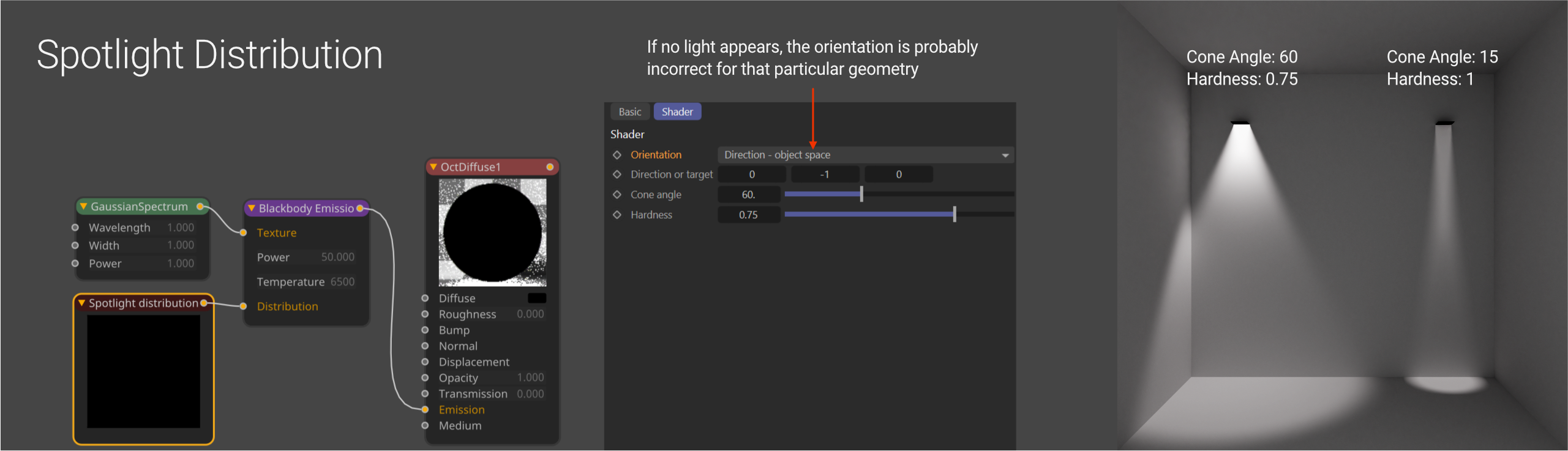Select the Shader tab
Viewport: 1568px width, 451px height.
(x=677, y=112)
